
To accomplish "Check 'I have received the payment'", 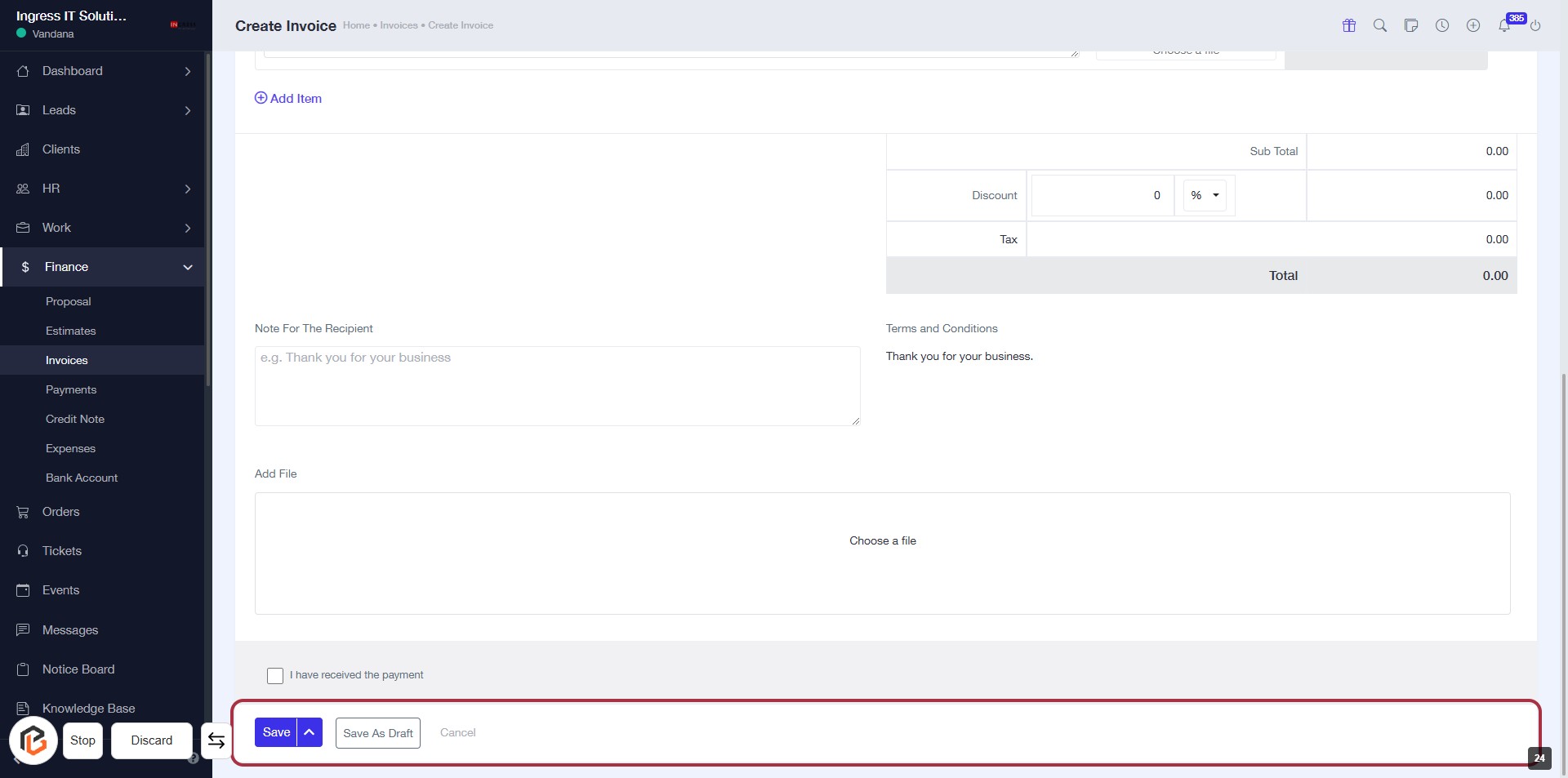I will pyautogui.click(x=275, y=676).
